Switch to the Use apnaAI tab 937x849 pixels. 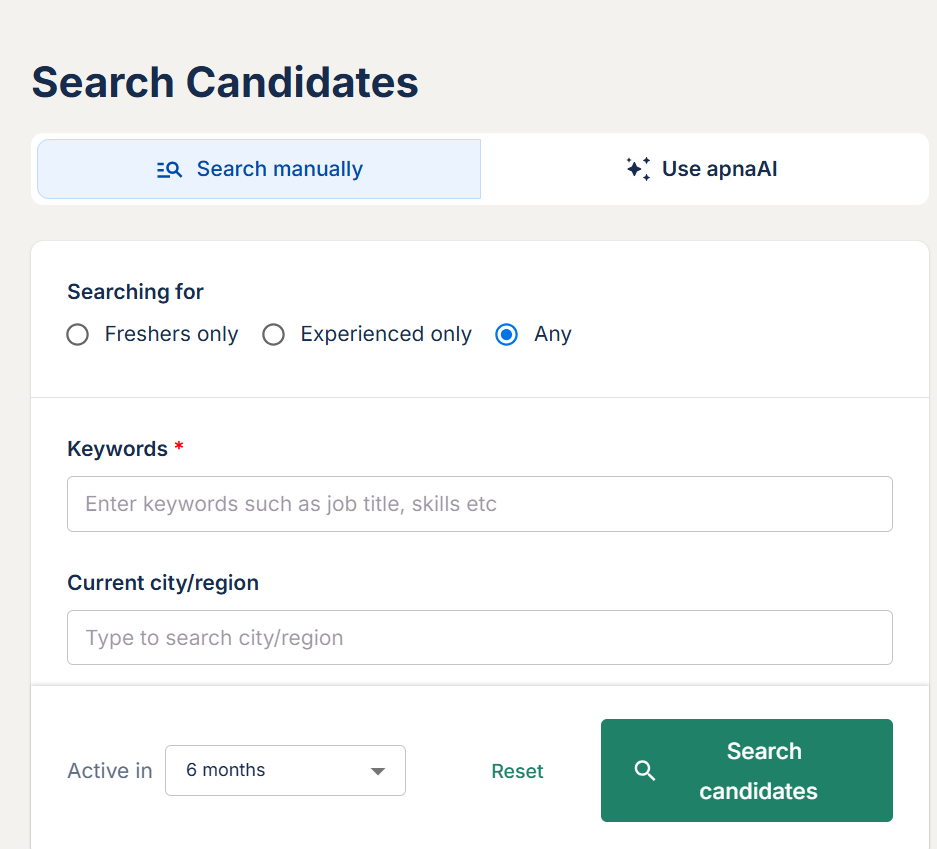pos(704,169)
